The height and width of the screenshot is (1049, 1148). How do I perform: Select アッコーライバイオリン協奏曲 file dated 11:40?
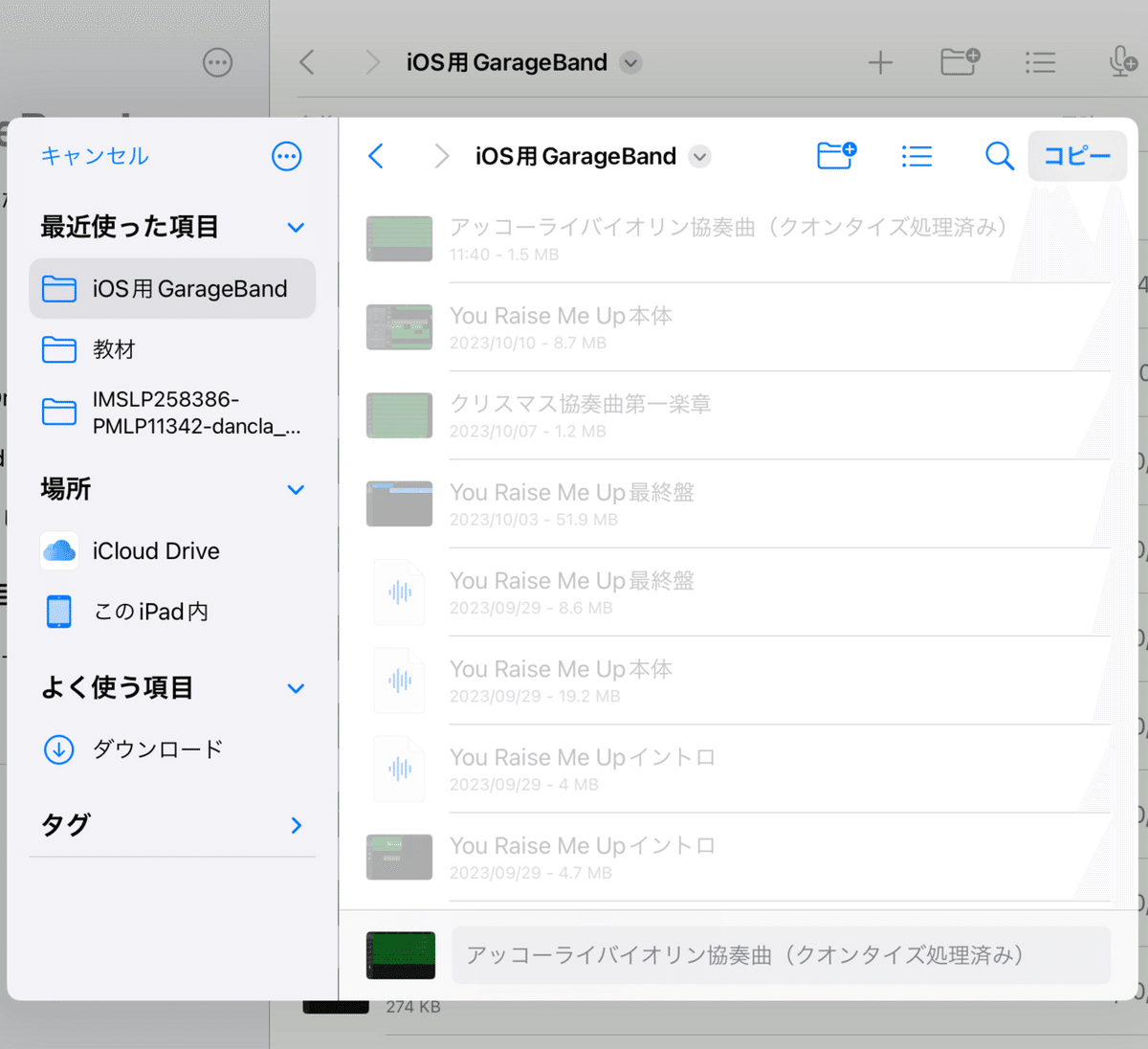click(x=738, y=239)
